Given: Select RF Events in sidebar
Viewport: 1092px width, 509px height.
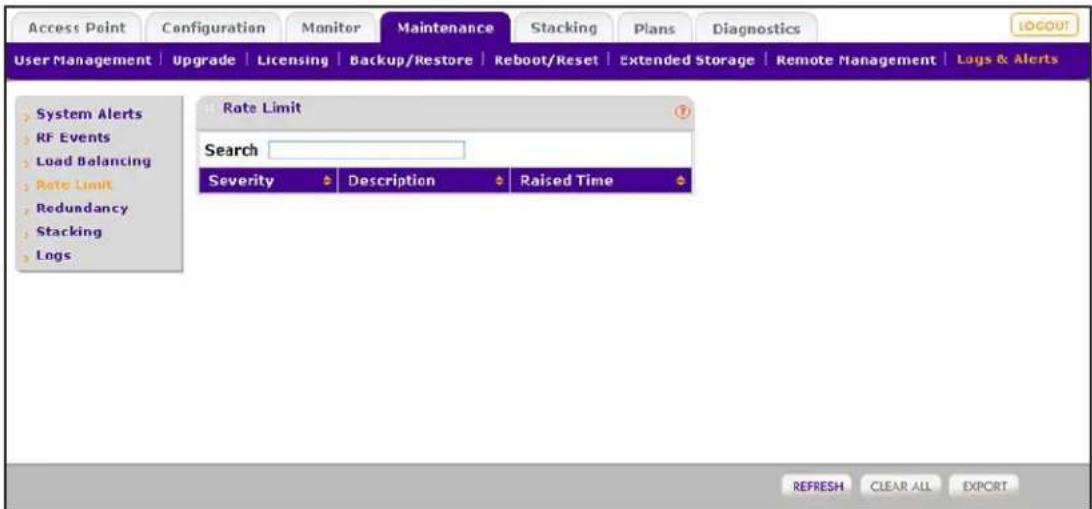Looking at the screenshot, I should tap(73, 137).
